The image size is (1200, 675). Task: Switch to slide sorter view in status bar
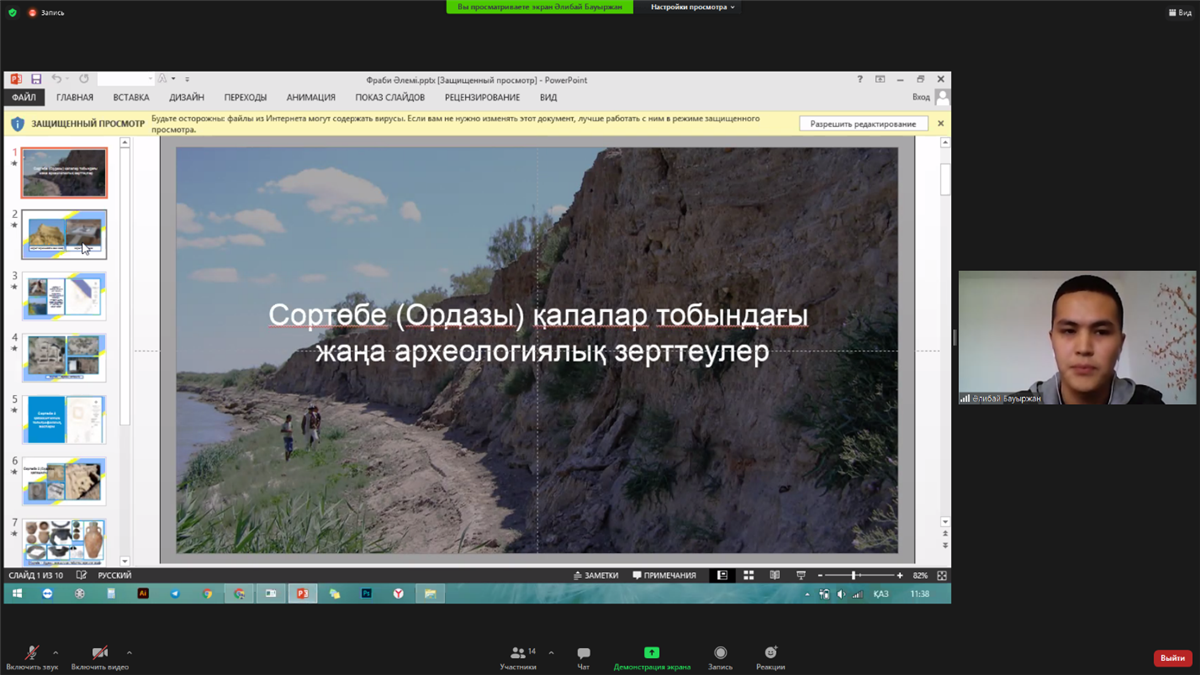pos(748,576)
